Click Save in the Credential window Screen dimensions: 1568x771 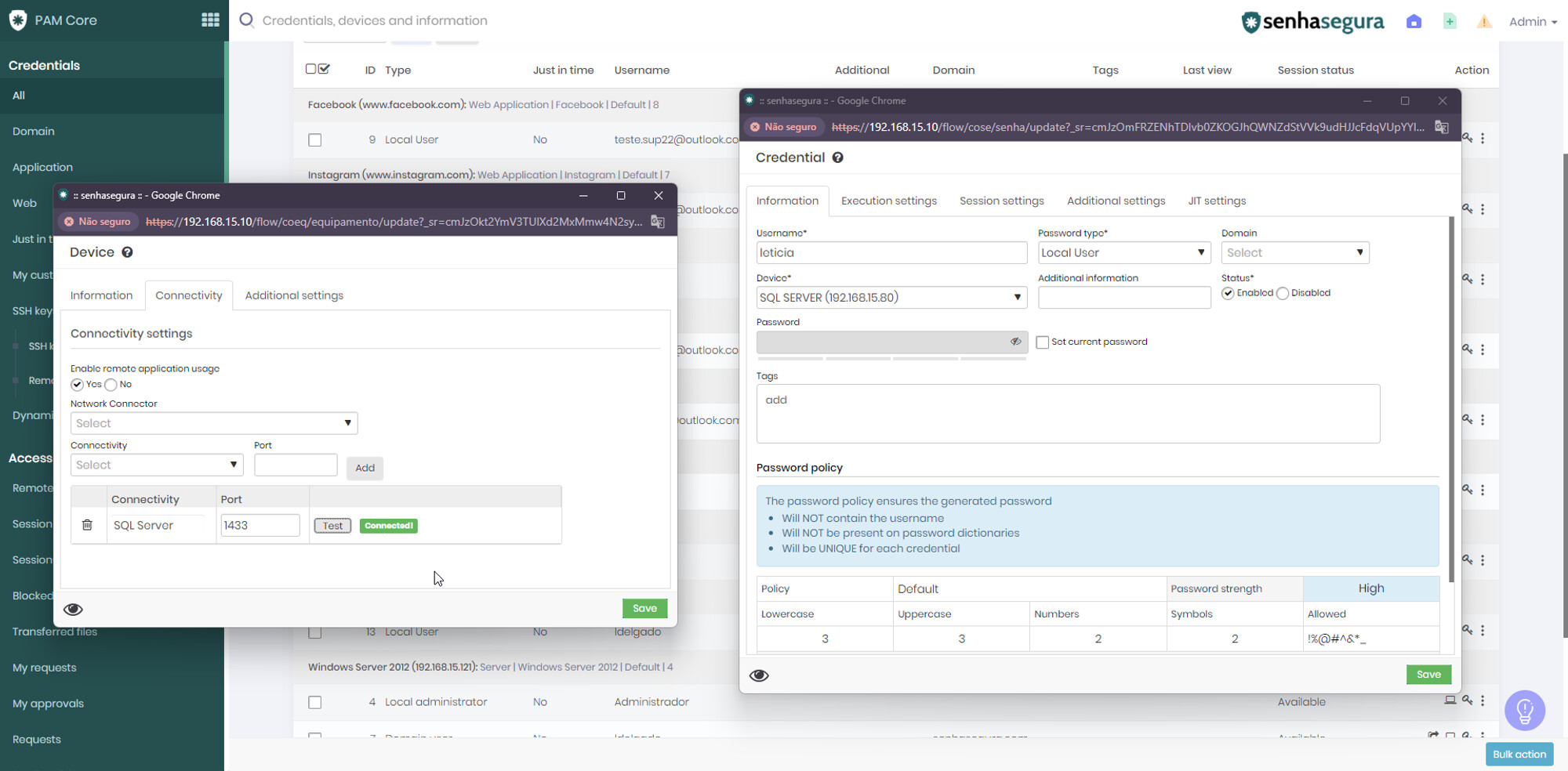click(1428, 675)
